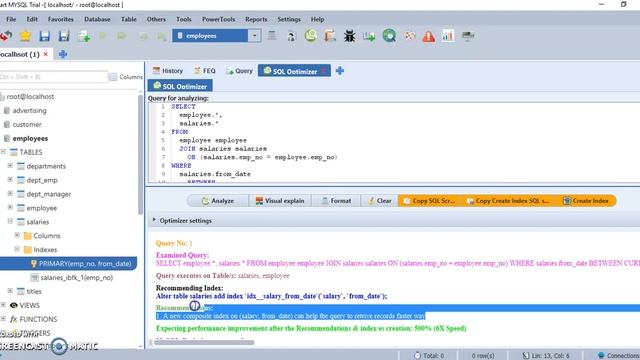Open the employees database dropdown

pyautogui.click(x=254, y=36)
